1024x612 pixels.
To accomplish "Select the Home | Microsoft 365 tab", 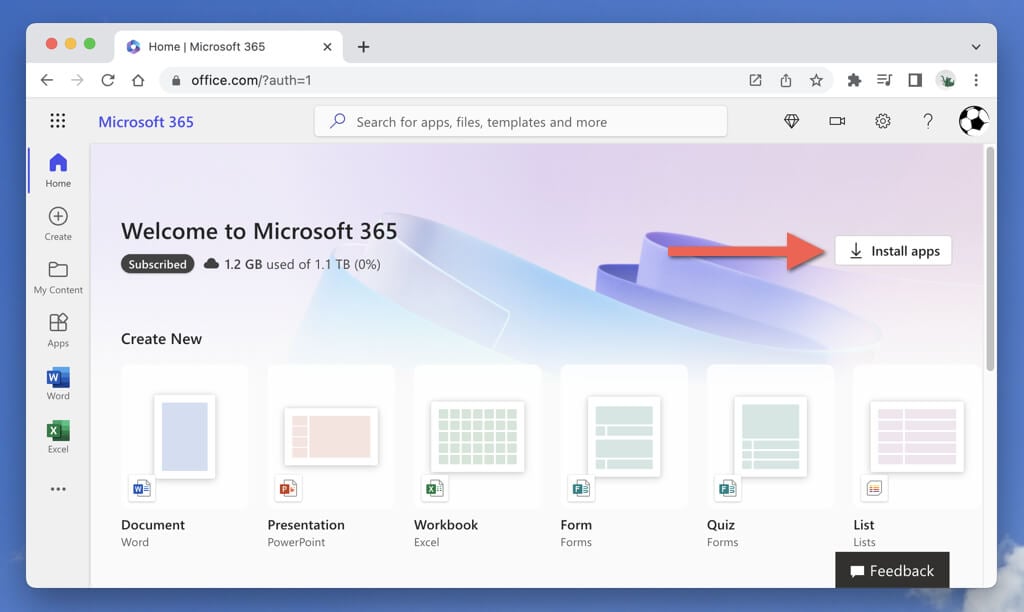I will [x=229, y=47].
